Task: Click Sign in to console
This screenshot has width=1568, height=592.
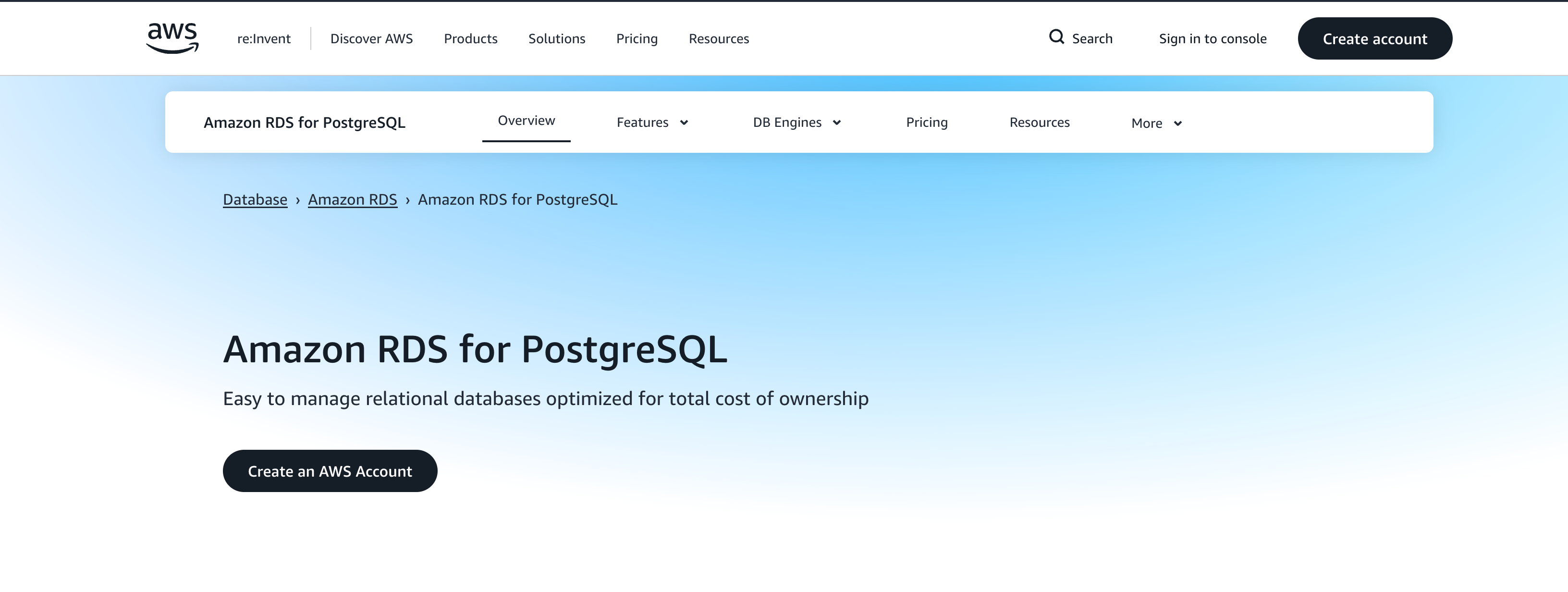Action: point(1213,38)
